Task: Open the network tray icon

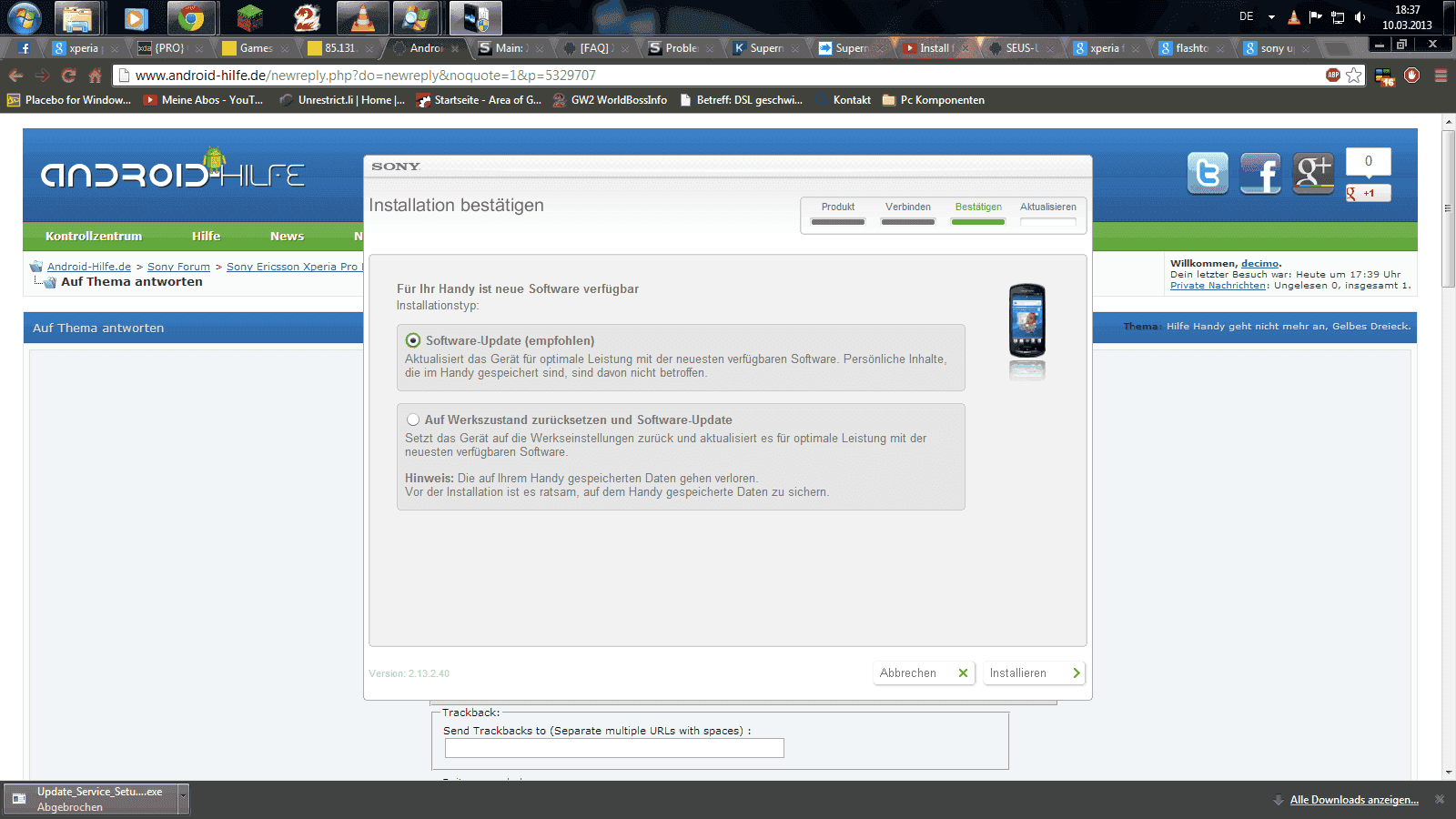Action: tap(1338, 17)
